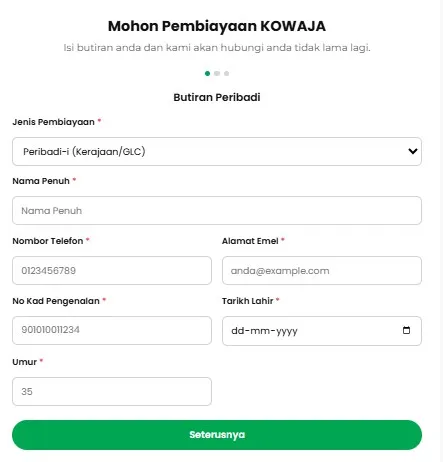Click the Nombor Telefon input box
This screenshot has height=462, width=443.
click(112, 270)
